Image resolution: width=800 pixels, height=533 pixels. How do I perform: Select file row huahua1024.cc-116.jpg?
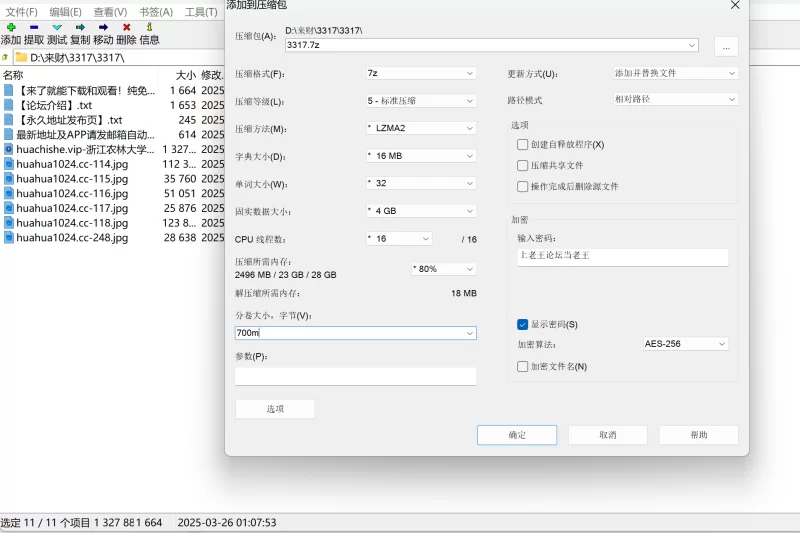pos(112,194)
